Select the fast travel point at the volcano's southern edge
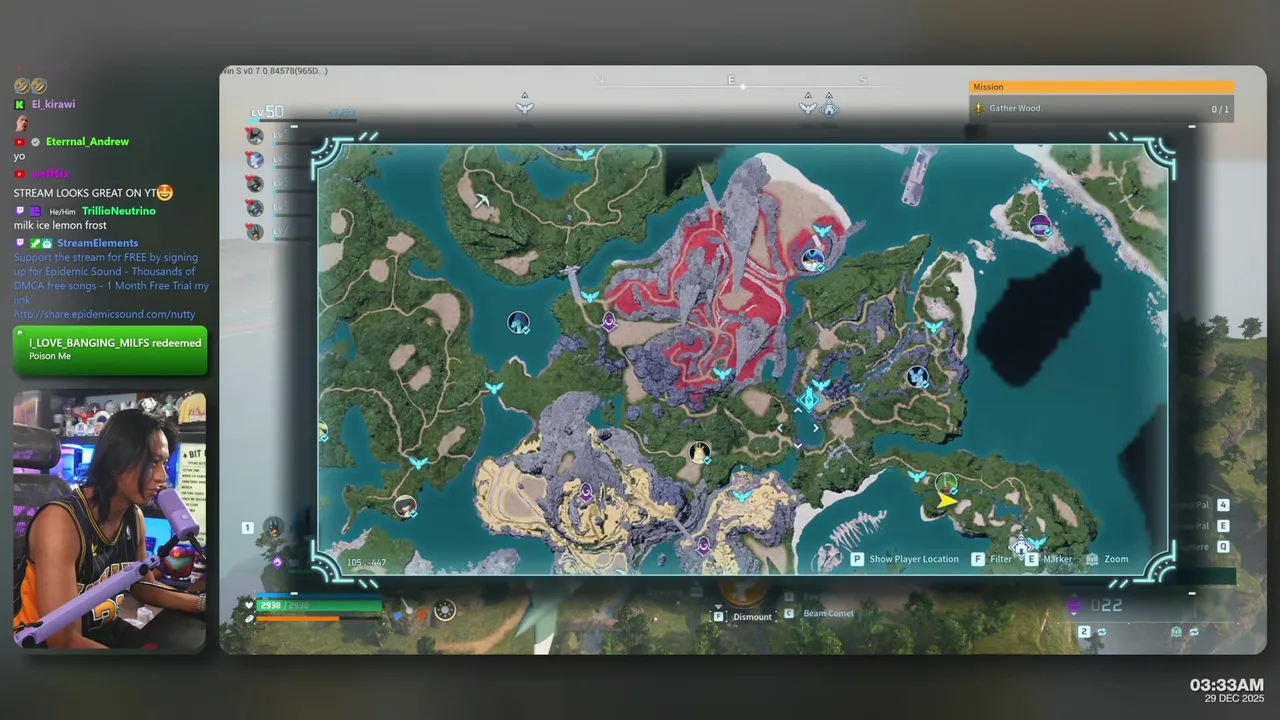The height and width of the screenshot is (720, 1280). [721, 374]
